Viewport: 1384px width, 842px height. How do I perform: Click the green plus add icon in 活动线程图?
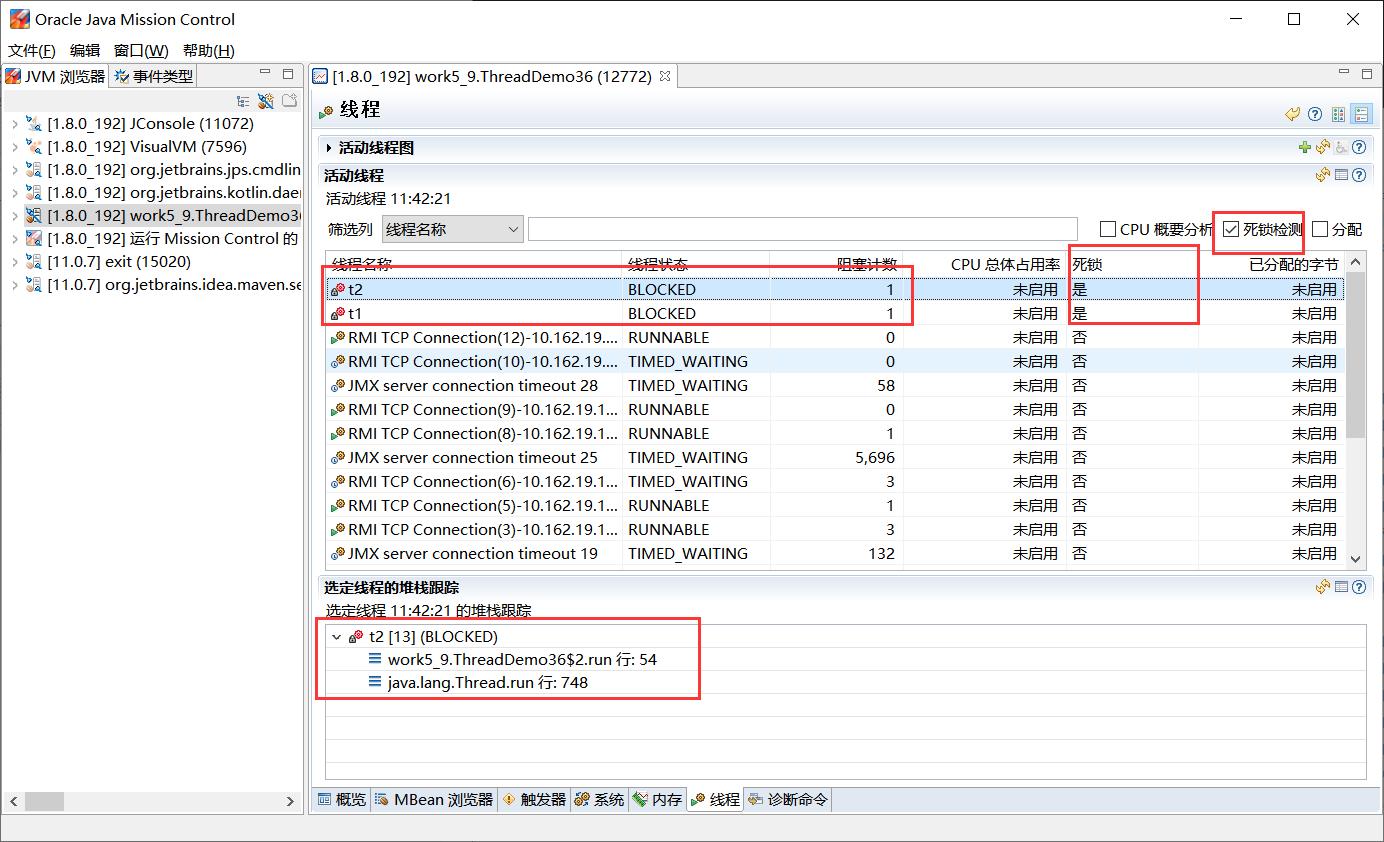pos(1305,147)
